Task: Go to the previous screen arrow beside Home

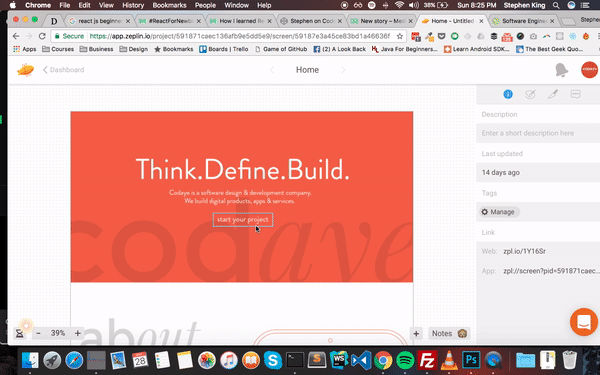Action: 272,70
